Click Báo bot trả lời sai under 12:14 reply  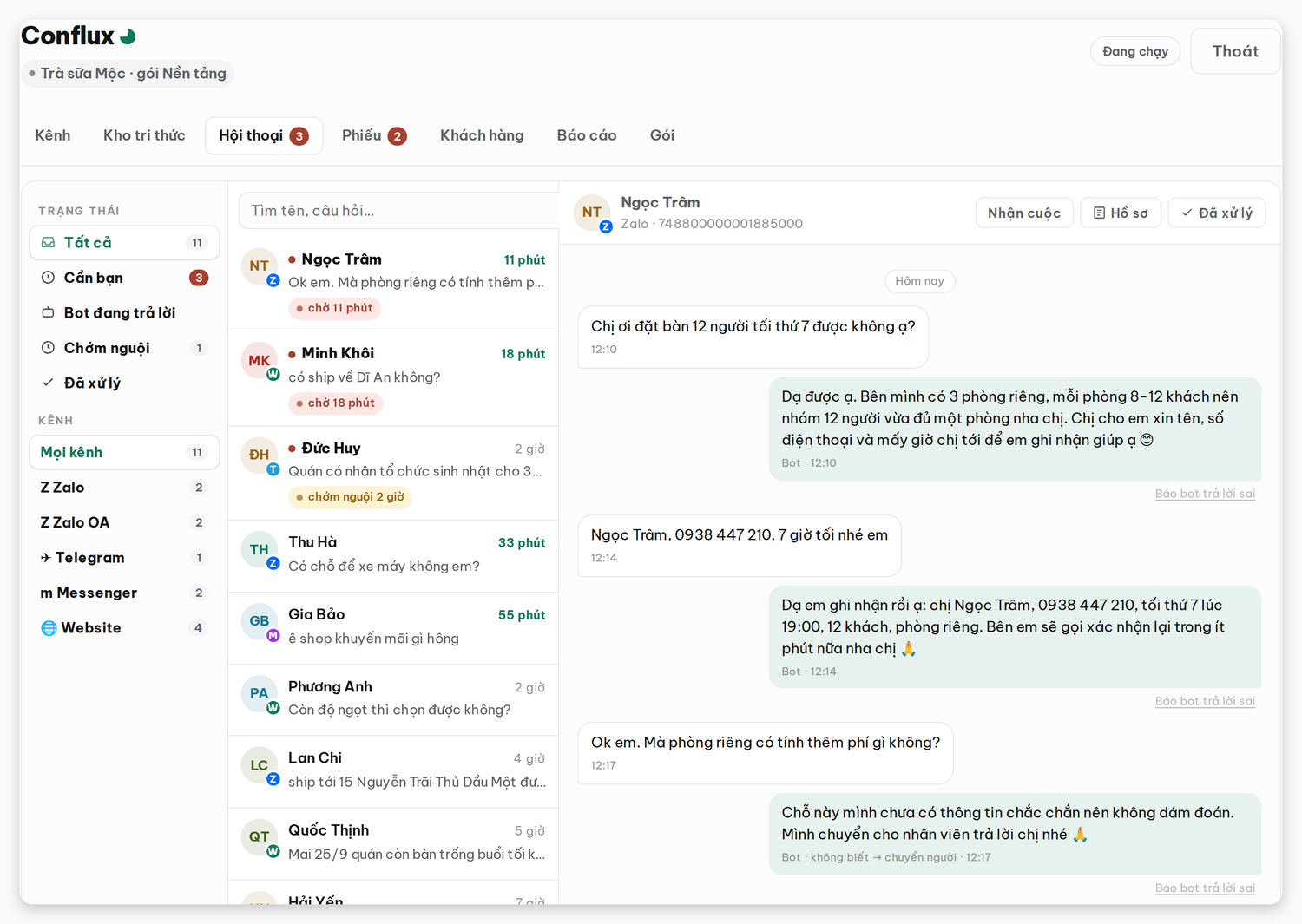1205,701
